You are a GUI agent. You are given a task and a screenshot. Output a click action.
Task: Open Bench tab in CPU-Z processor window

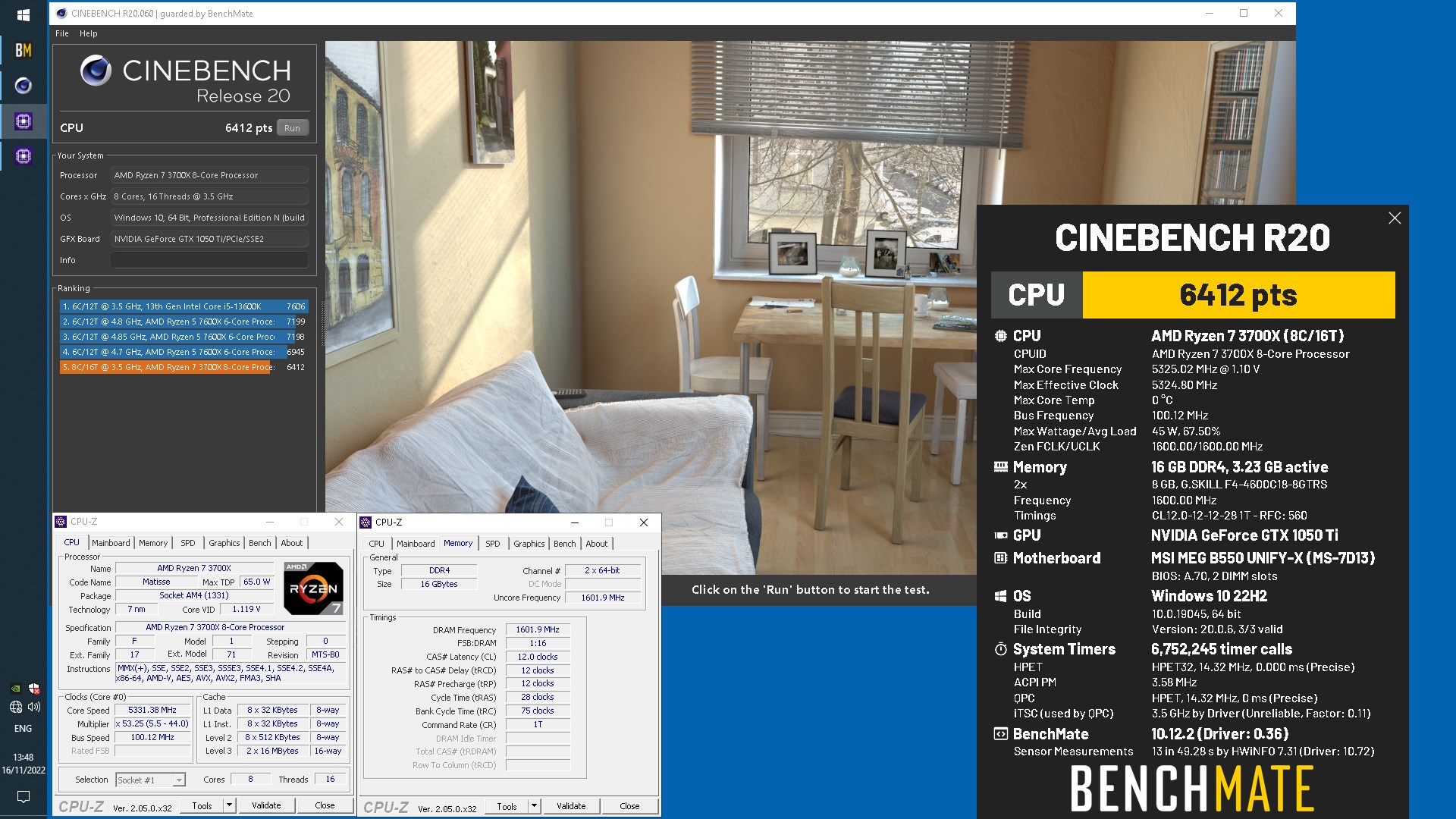click(x=260, y=543)
